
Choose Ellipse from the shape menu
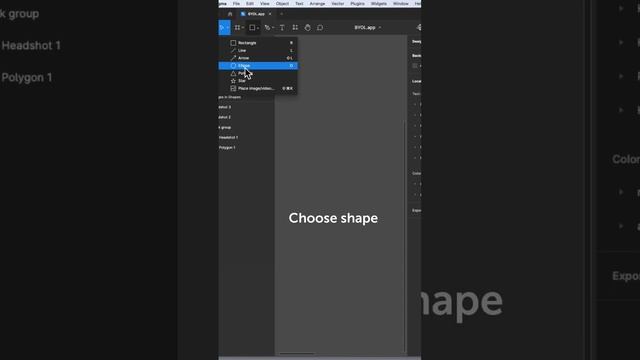[x=258, y=66]
